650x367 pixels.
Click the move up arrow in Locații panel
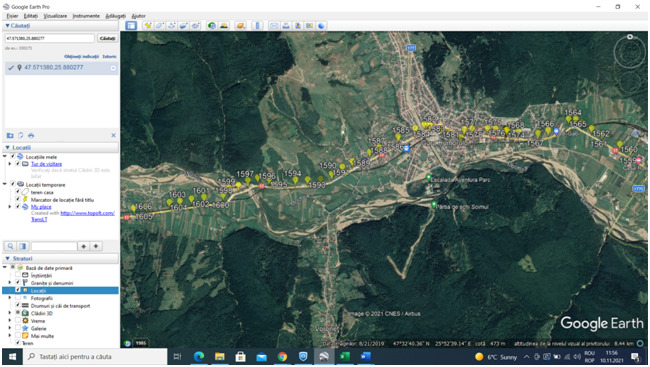83,246
